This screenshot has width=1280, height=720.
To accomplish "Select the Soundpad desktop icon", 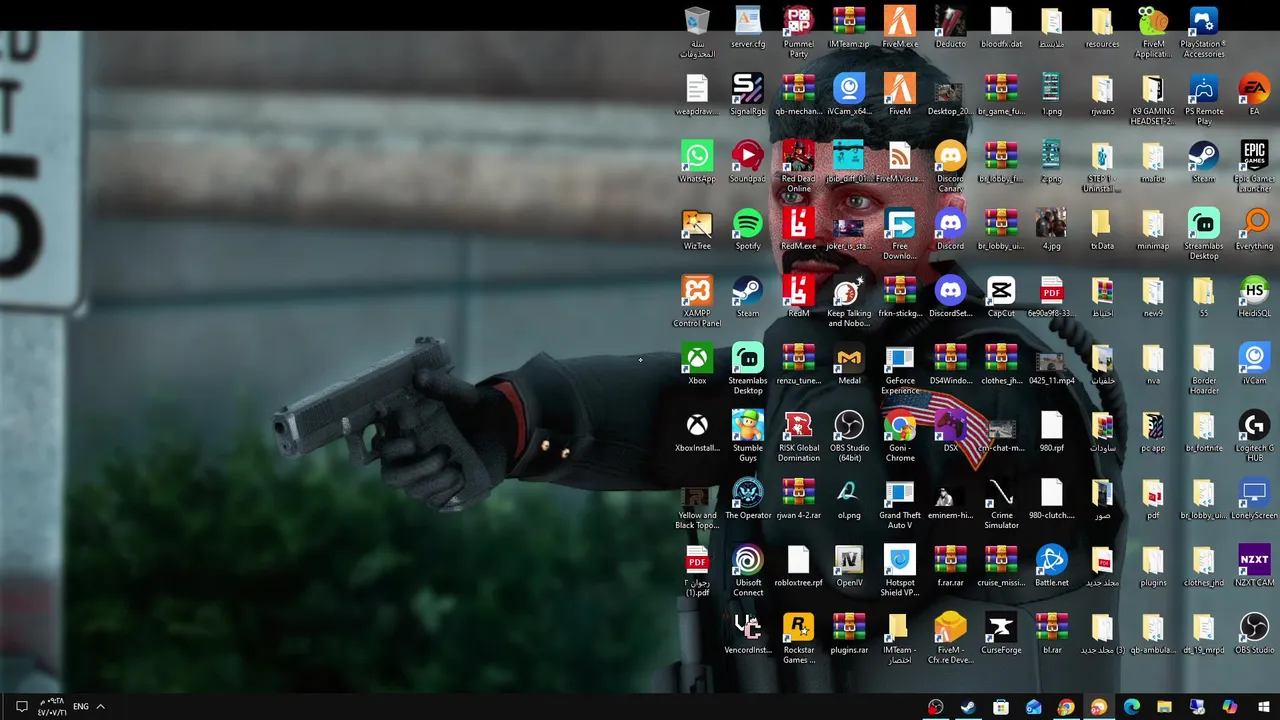I will tap(748, 161).
